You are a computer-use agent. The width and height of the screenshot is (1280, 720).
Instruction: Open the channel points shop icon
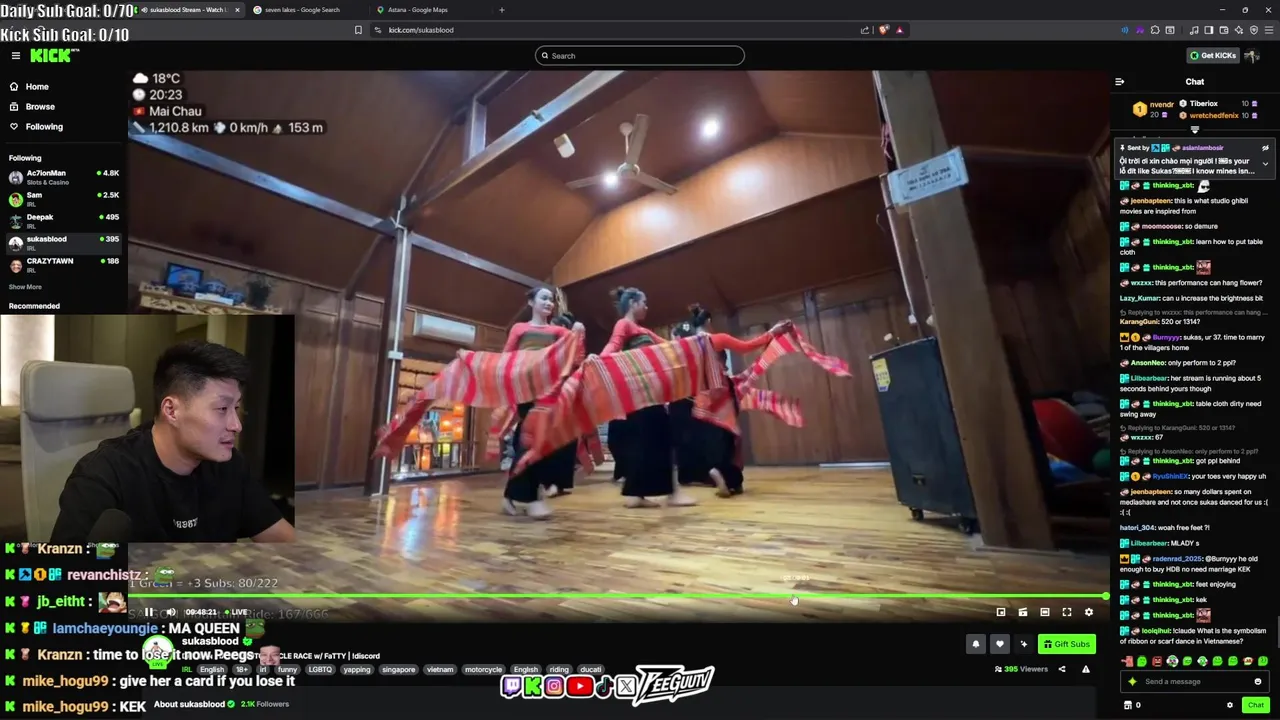1128,705
